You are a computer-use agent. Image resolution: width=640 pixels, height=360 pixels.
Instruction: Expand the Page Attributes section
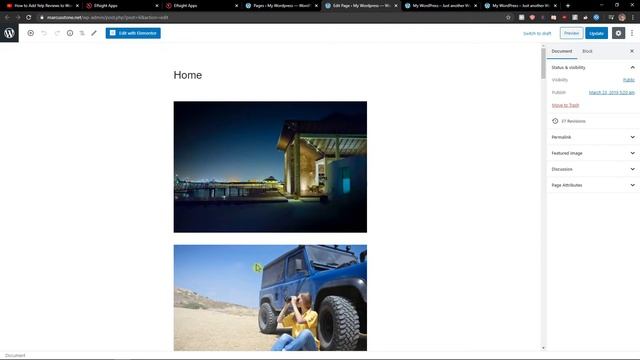pos(593,185)
